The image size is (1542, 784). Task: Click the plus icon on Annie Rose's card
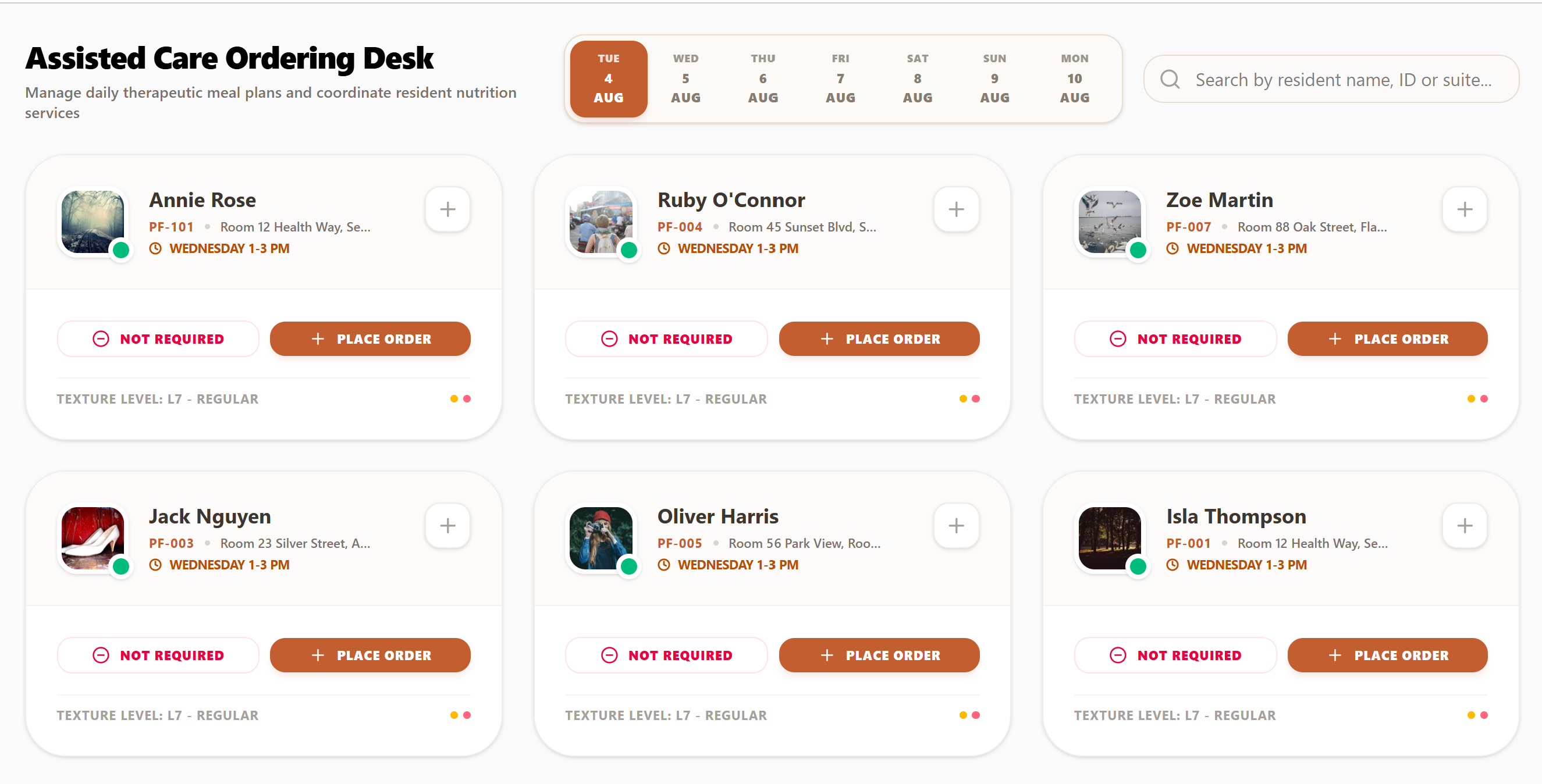(x=447, y=209)
